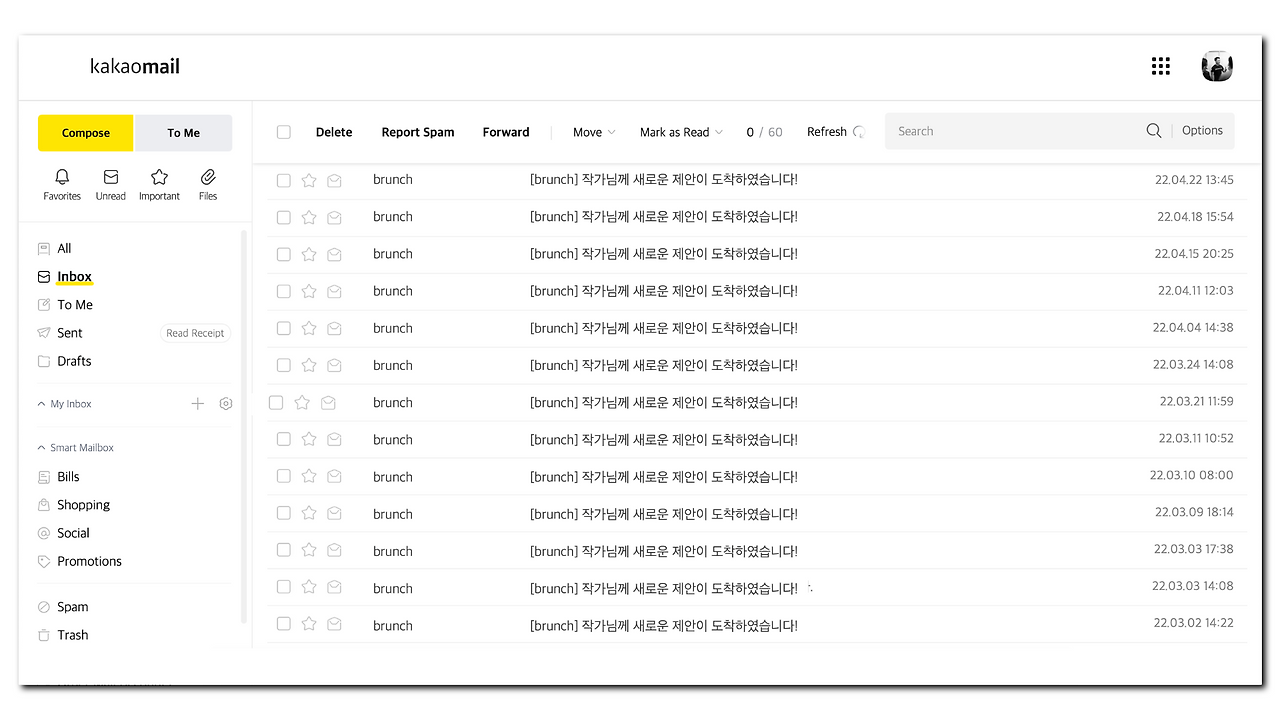The width and height of the screenshot is (1280, 720).
Task: Star the brunch mail dated 22.03.24 14:08
Action: (309, 365)
